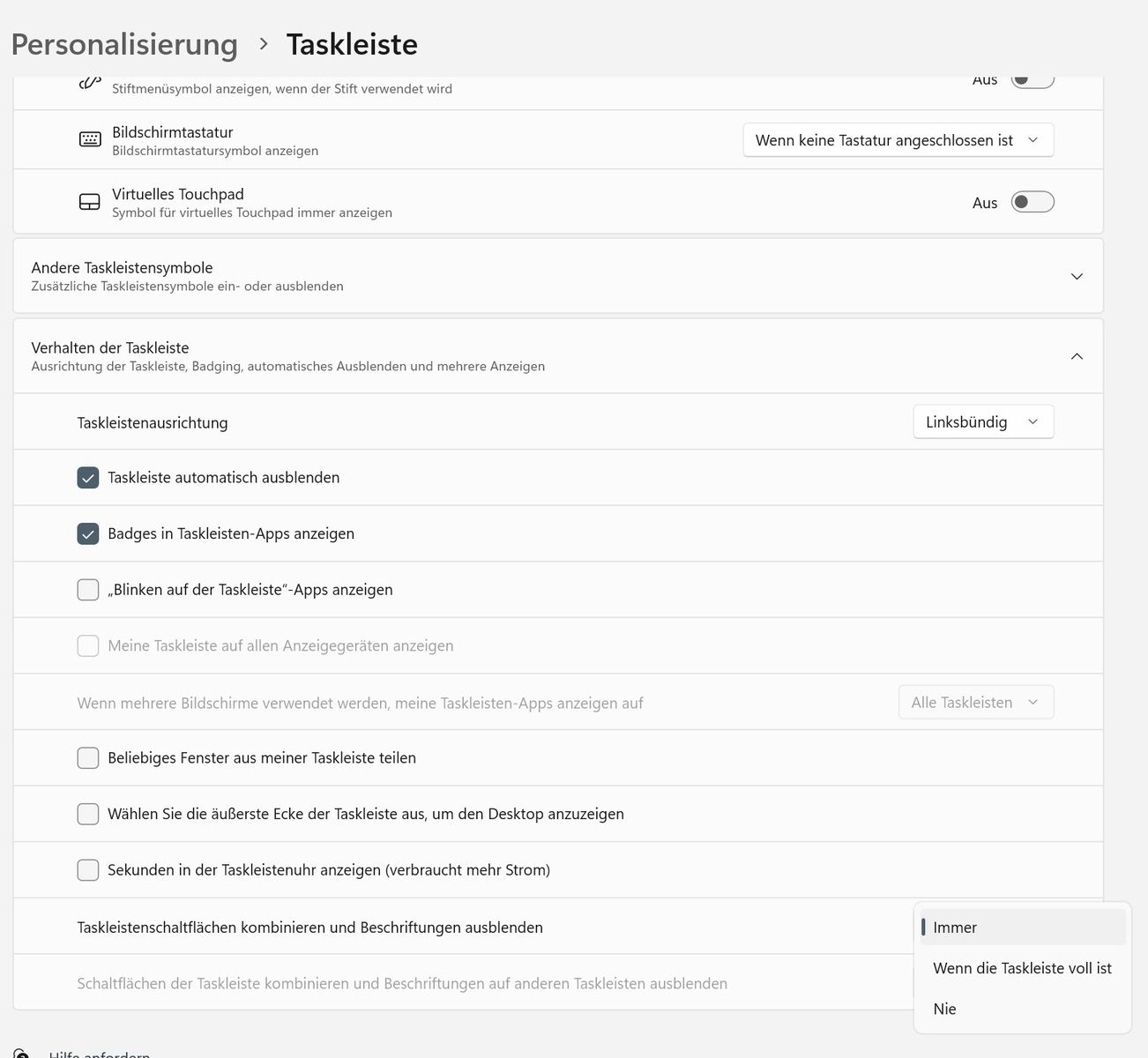
Task: Select Immer in the combine menu
Action: [955, 928]
